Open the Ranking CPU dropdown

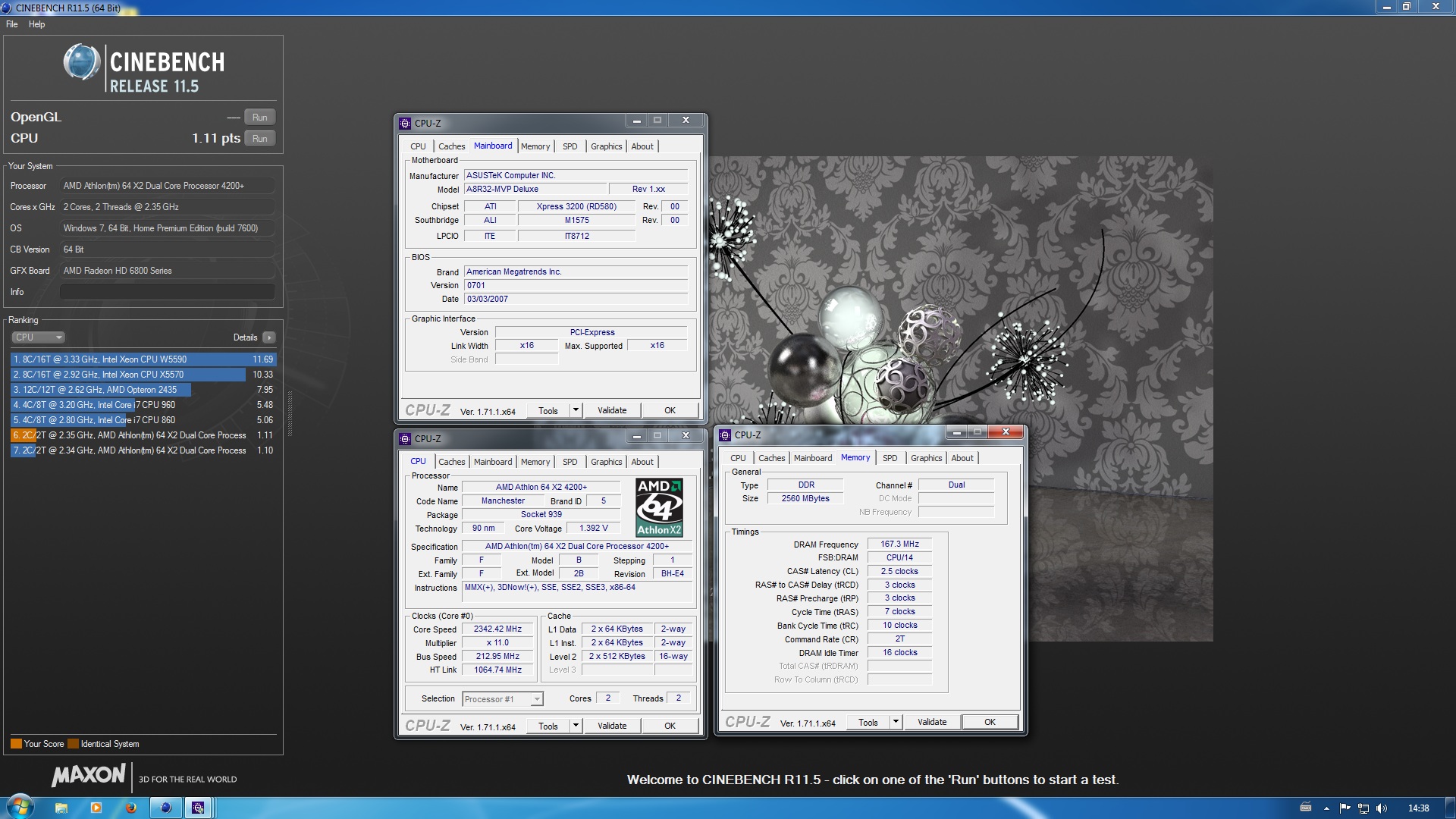click(38, 337)
